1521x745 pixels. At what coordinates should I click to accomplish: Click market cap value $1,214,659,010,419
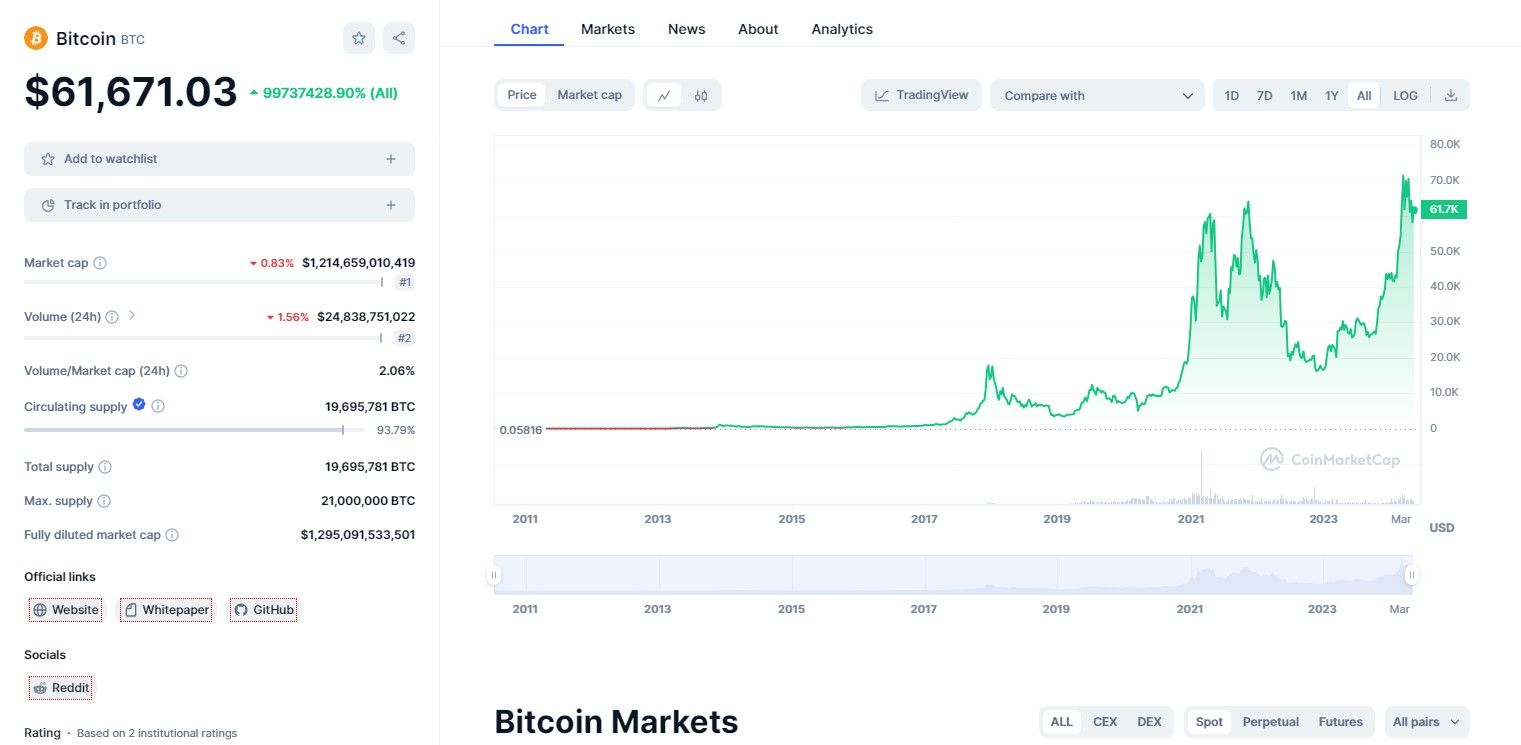(x=358, y=263)
